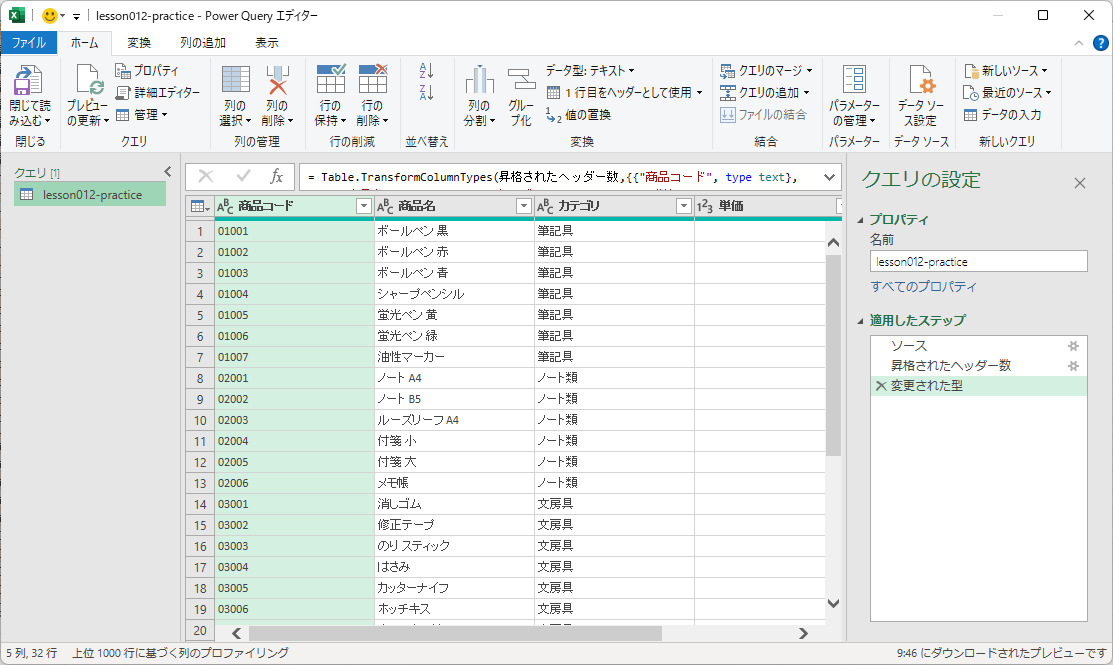Open 商品名 column filter dropdown
1113x665 pixels.
pos(524,207)
